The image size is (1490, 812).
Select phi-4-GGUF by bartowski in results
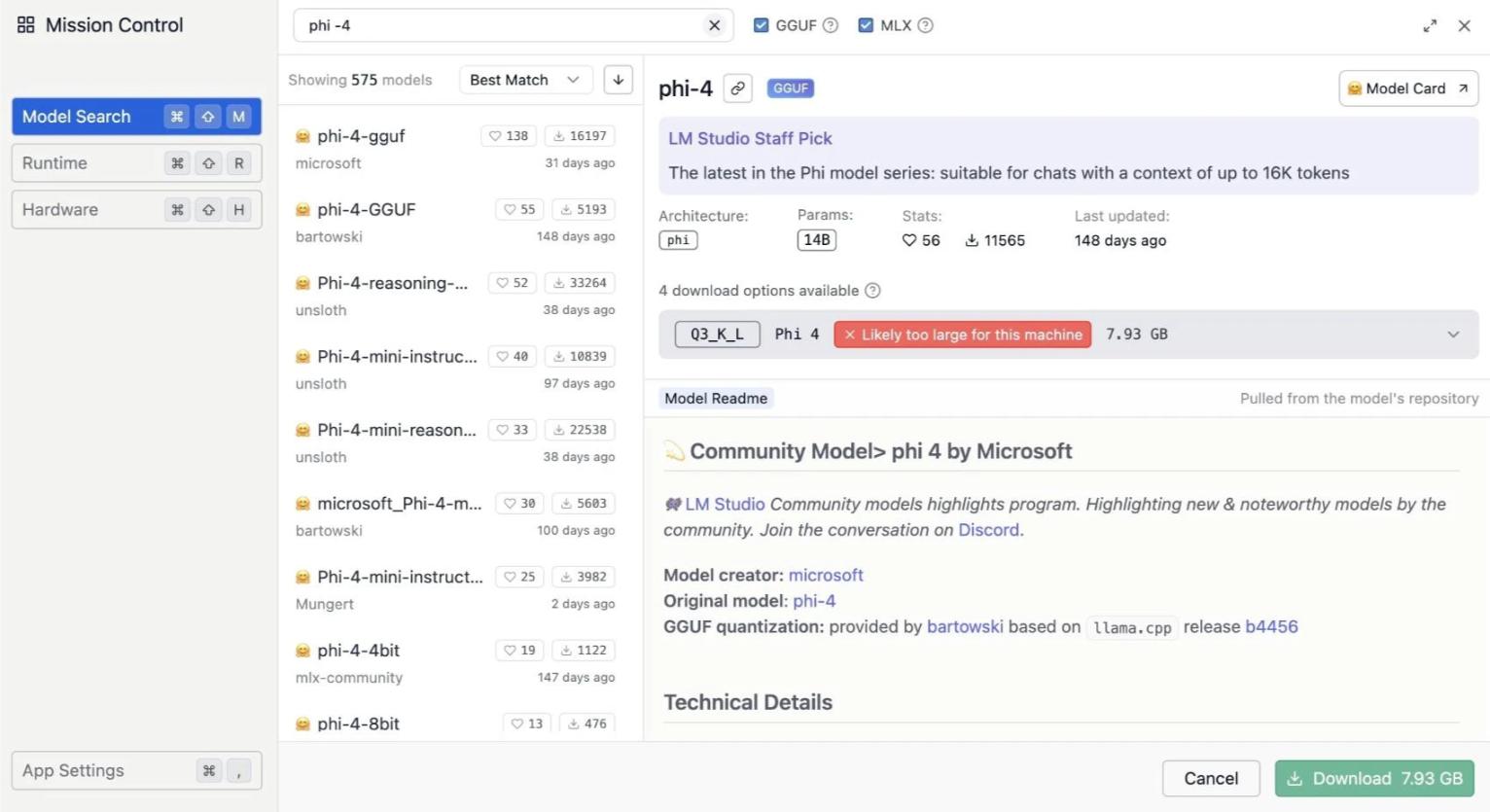tap(455, 223)
